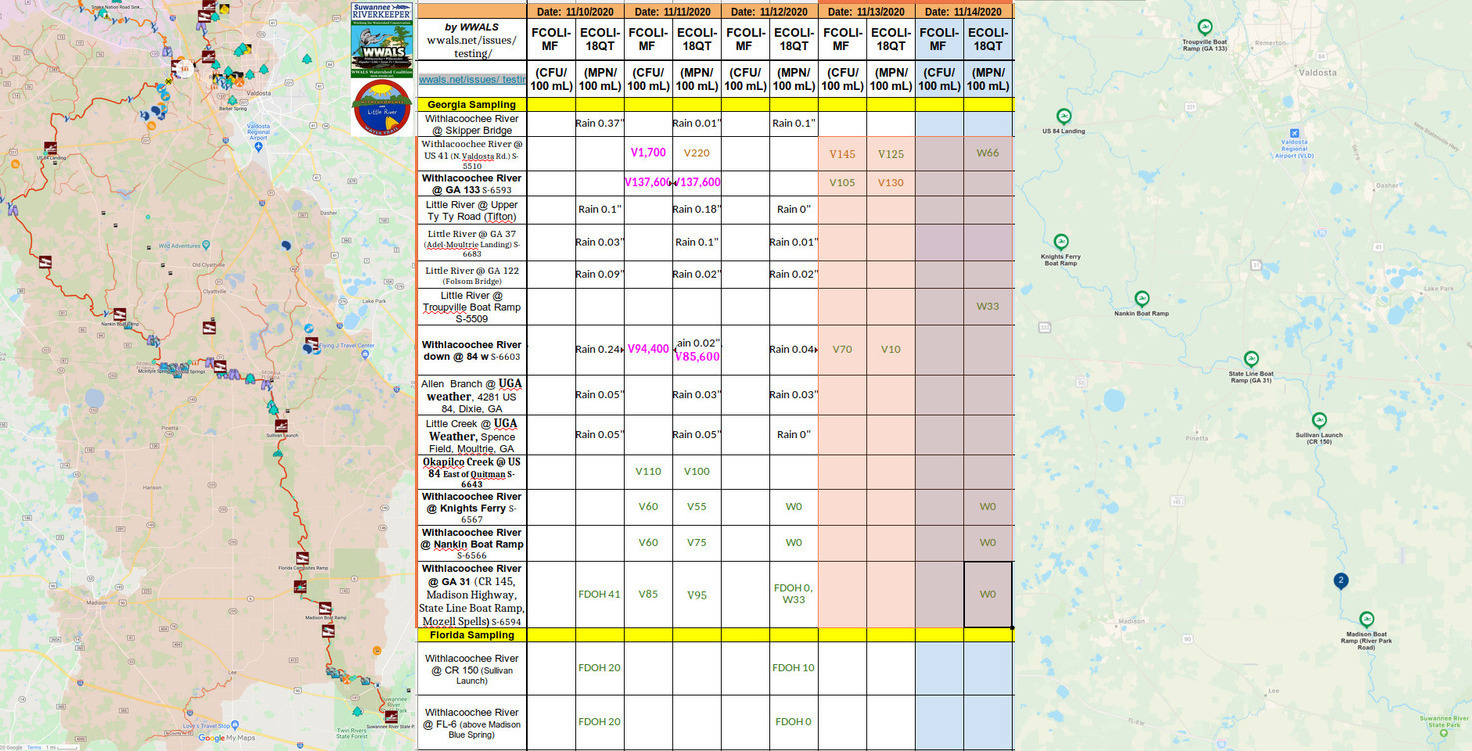Select the W66 cell
This screenshot has height=751, width=1472.
click(x=988, y=153)
